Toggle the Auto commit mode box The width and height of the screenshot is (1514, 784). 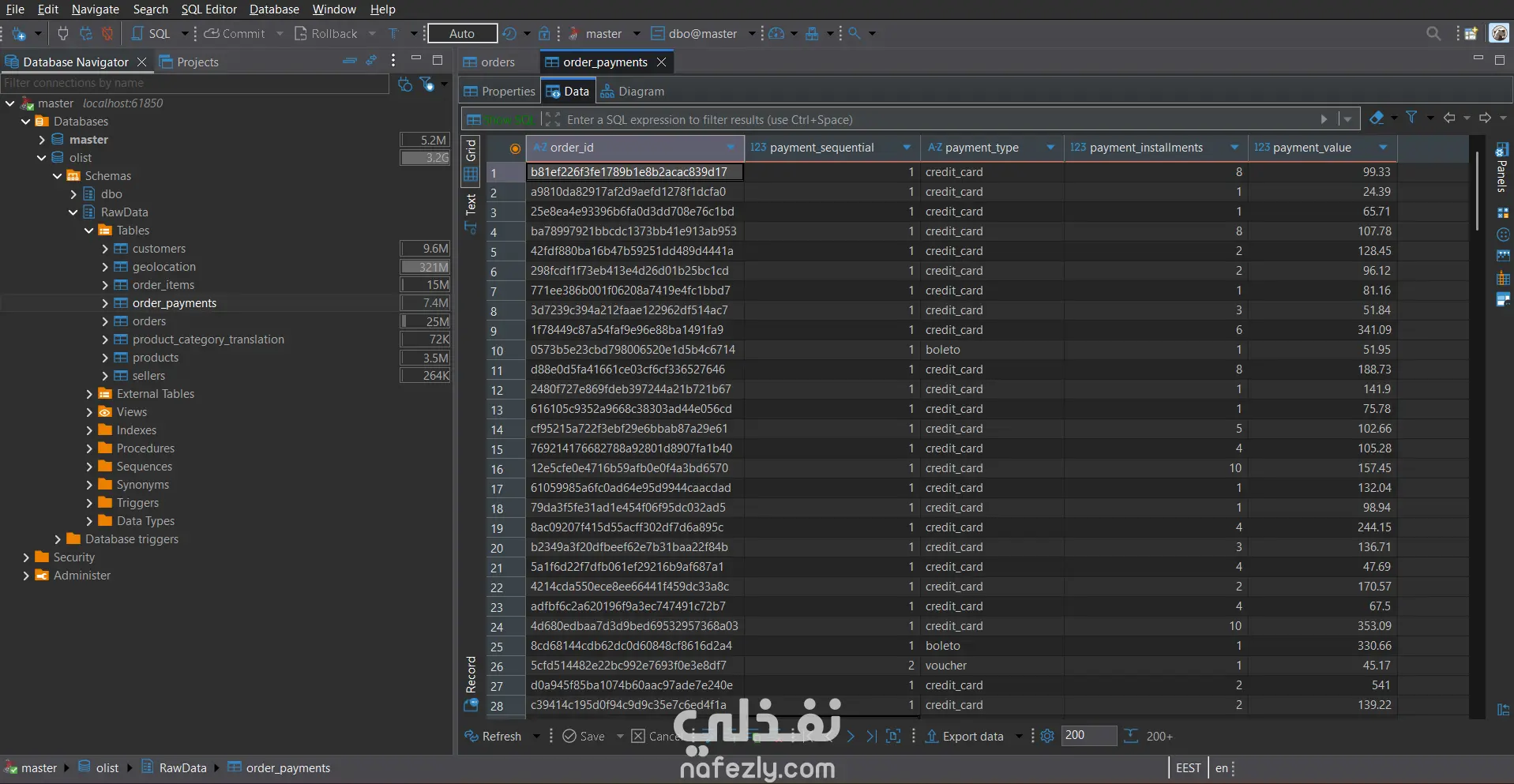[462, 34]
